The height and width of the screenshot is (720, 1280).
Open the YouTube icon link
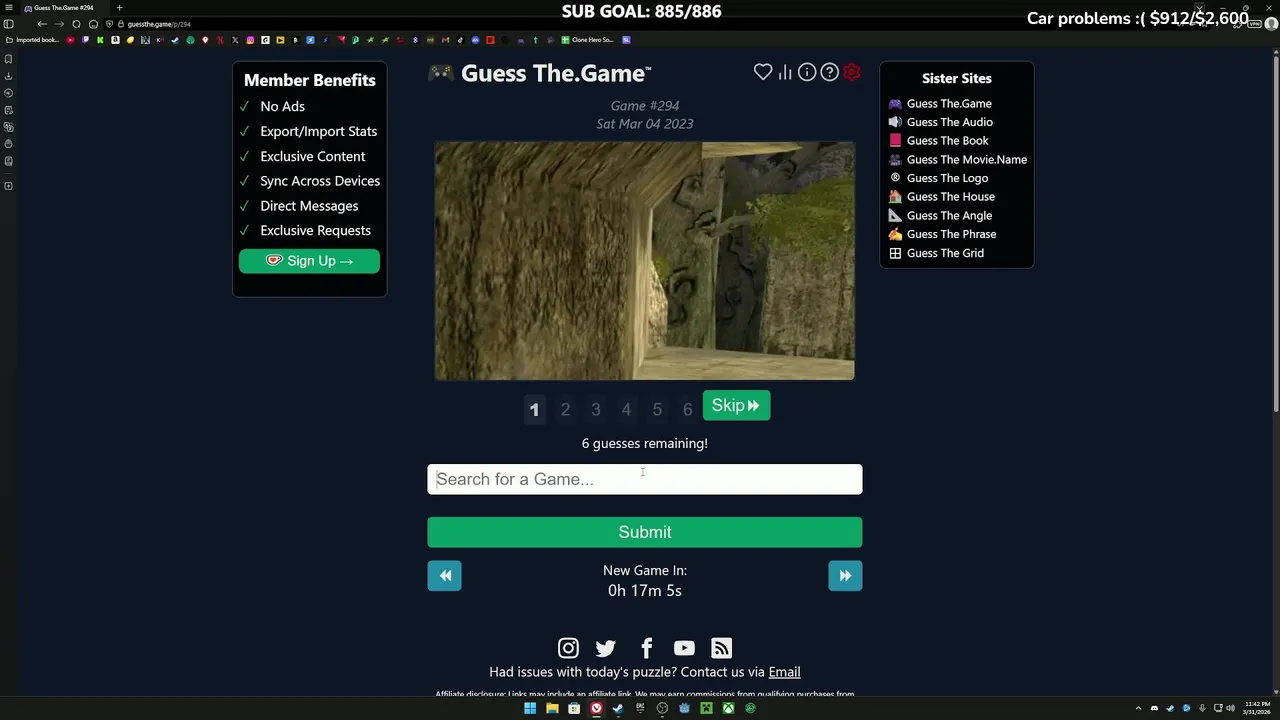tap(684, 648)
